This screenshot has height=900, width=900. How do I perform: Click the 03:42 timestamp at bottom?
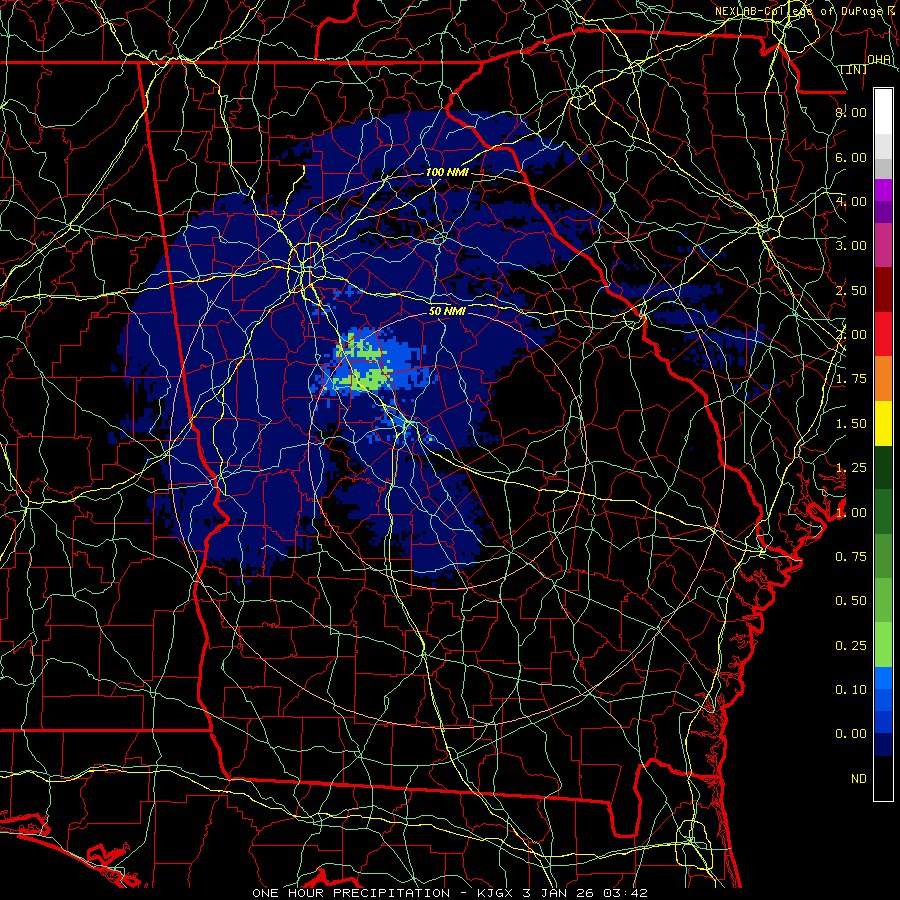tap(624, 893)
